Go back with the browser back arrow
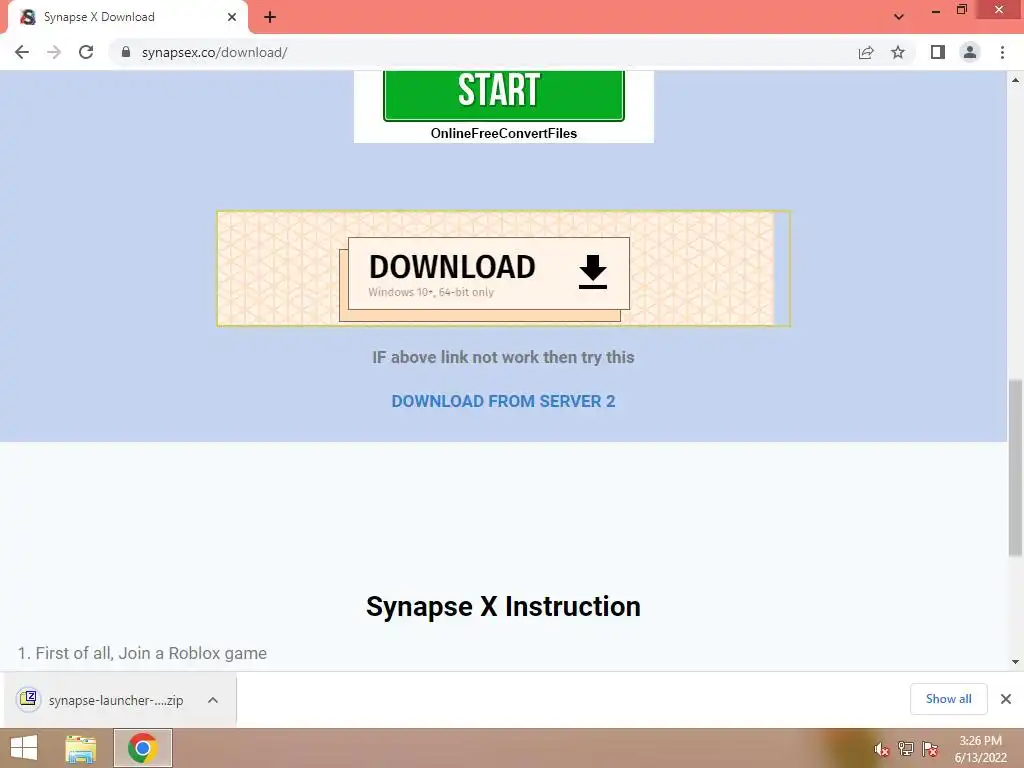 point(22,52)
